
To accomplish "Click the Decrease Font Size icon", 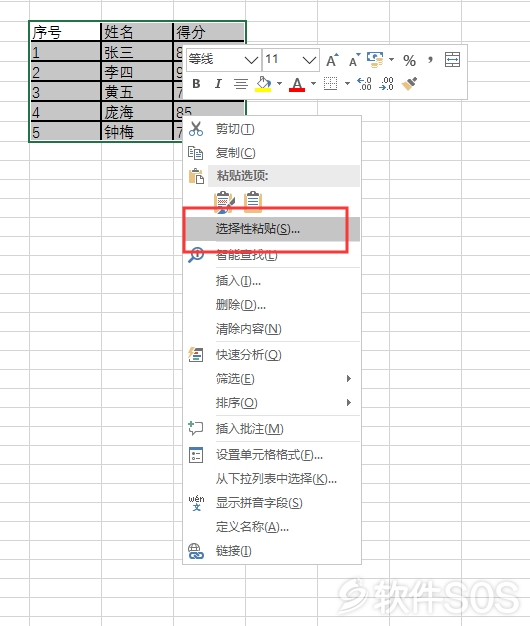I will point(354,60).
